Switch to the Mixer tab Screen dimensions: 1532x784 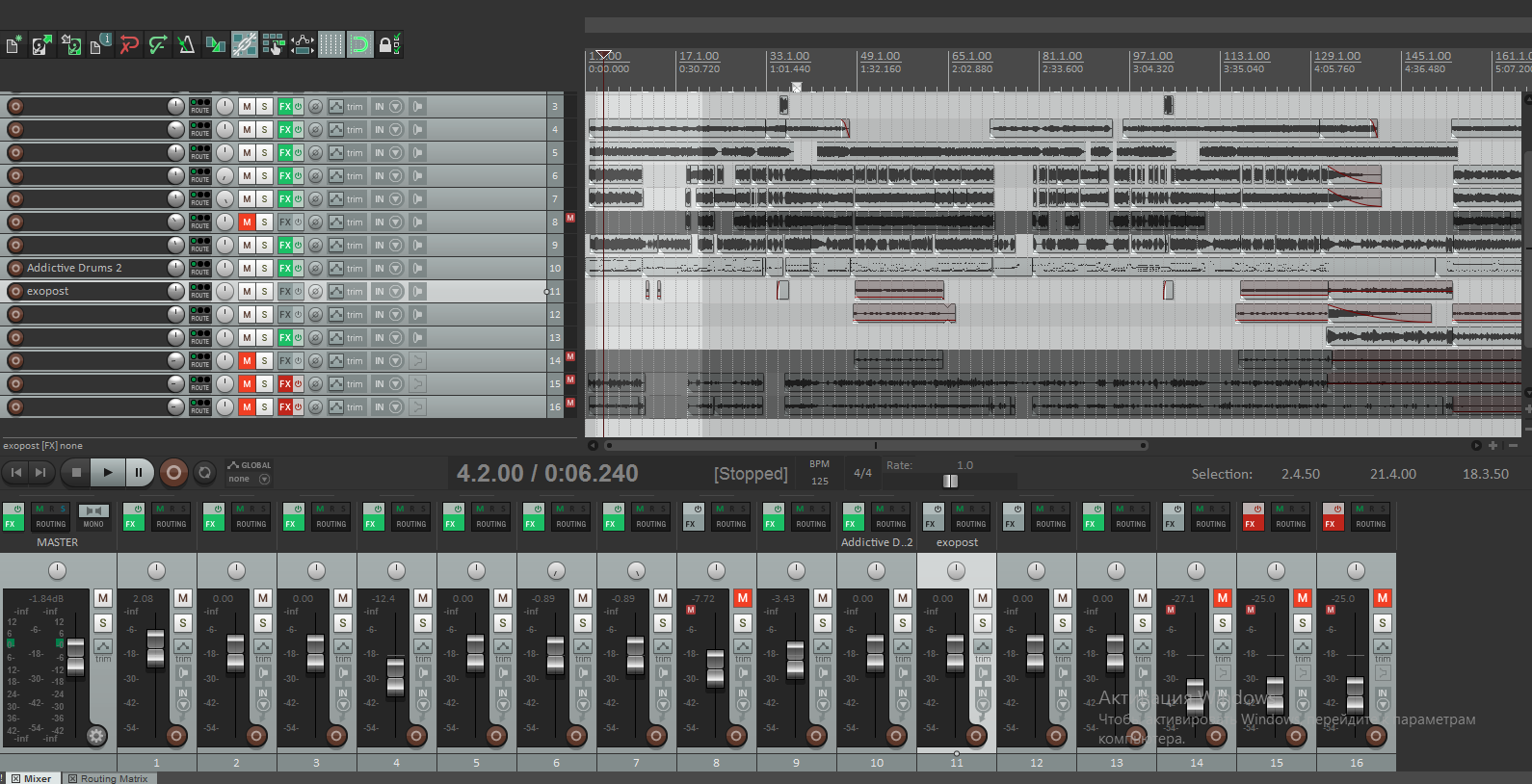pyautogui.click(x=32, y=778)
